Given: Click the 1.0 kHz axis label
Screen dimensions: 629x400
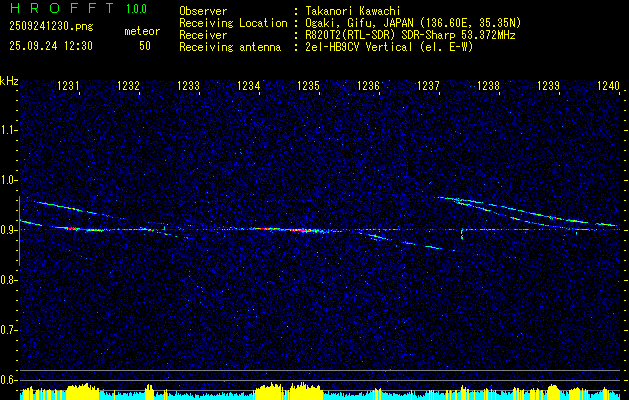Looking at the screenshot, I should click(x=8, y=180).
